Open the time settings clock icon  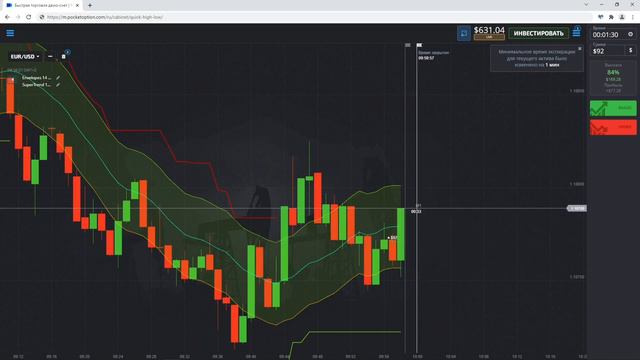click(631, 35)
